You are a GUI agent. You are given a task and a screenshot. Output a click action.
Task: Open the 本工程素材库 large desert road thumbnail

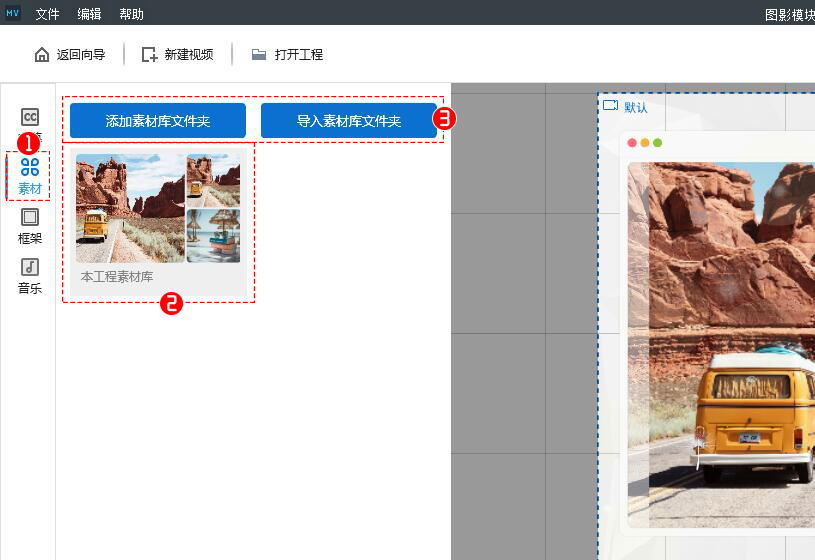coord(130,208)
